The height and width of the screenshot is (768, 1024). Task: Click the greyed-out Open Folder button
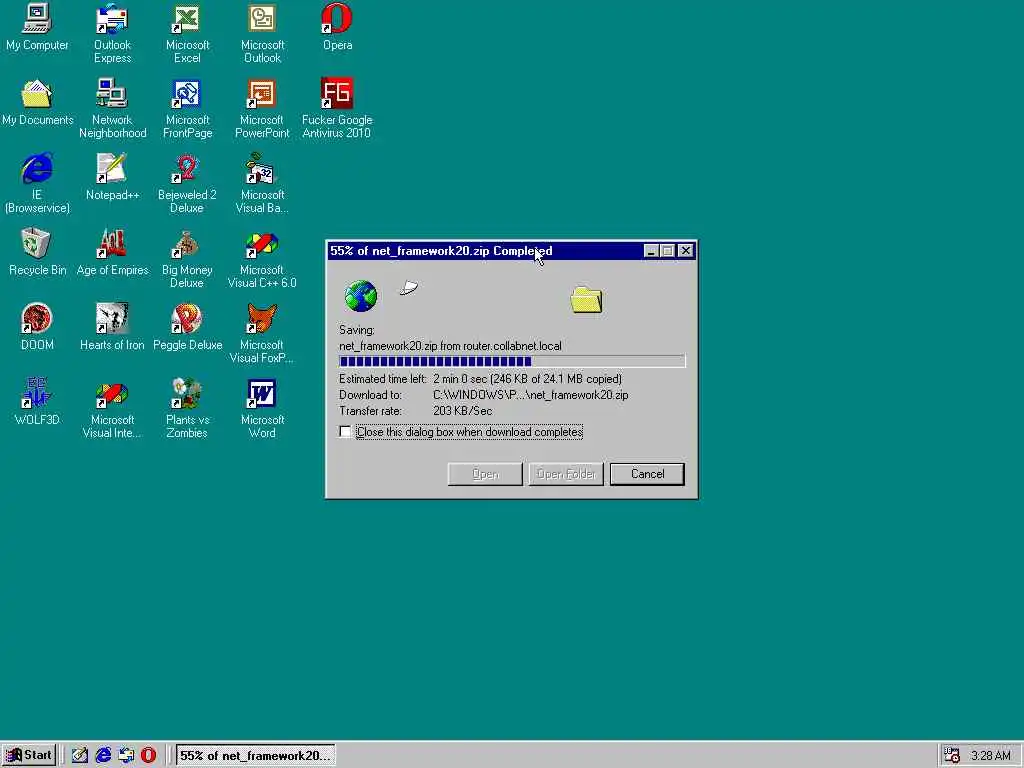pos(566,474)
